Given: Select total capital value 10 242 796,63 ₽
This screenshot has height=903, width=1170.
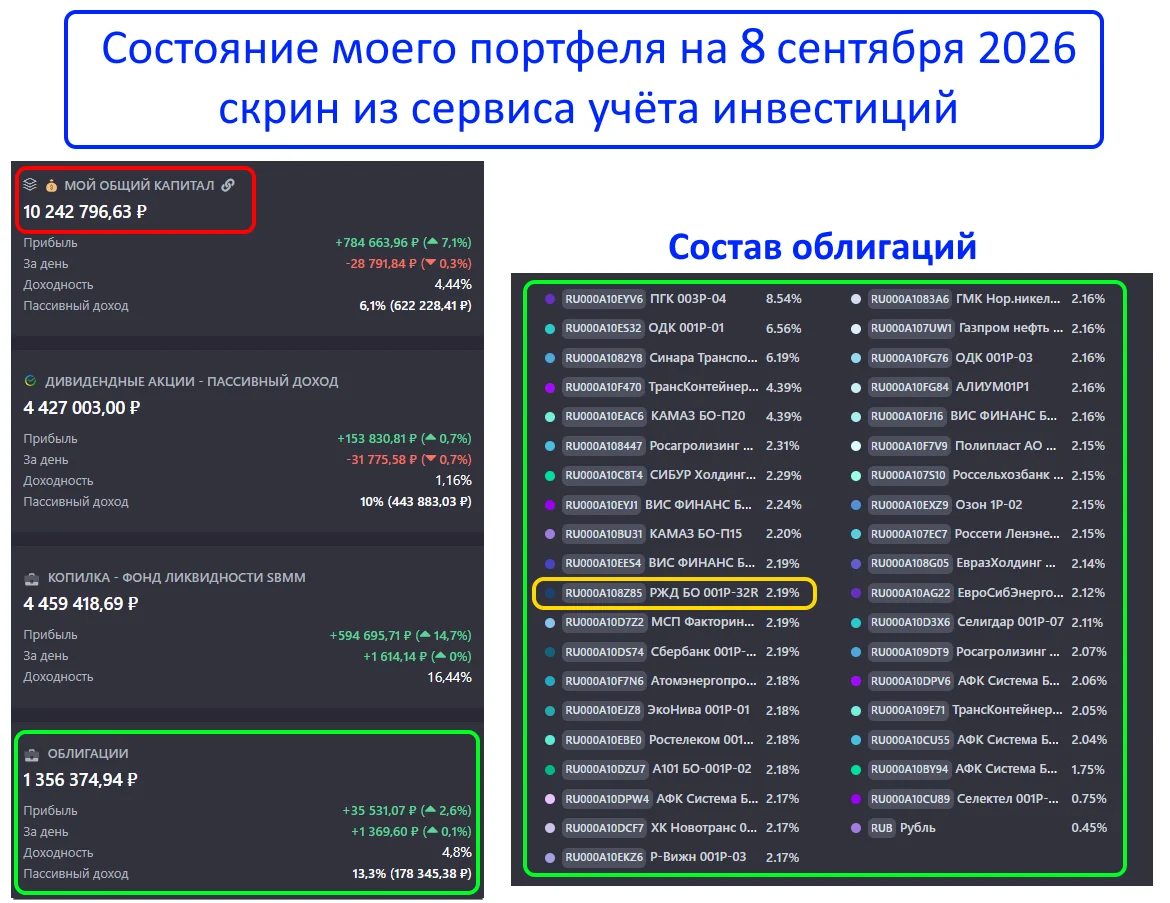Looking at the screenshot, I should tap(85, 212).
